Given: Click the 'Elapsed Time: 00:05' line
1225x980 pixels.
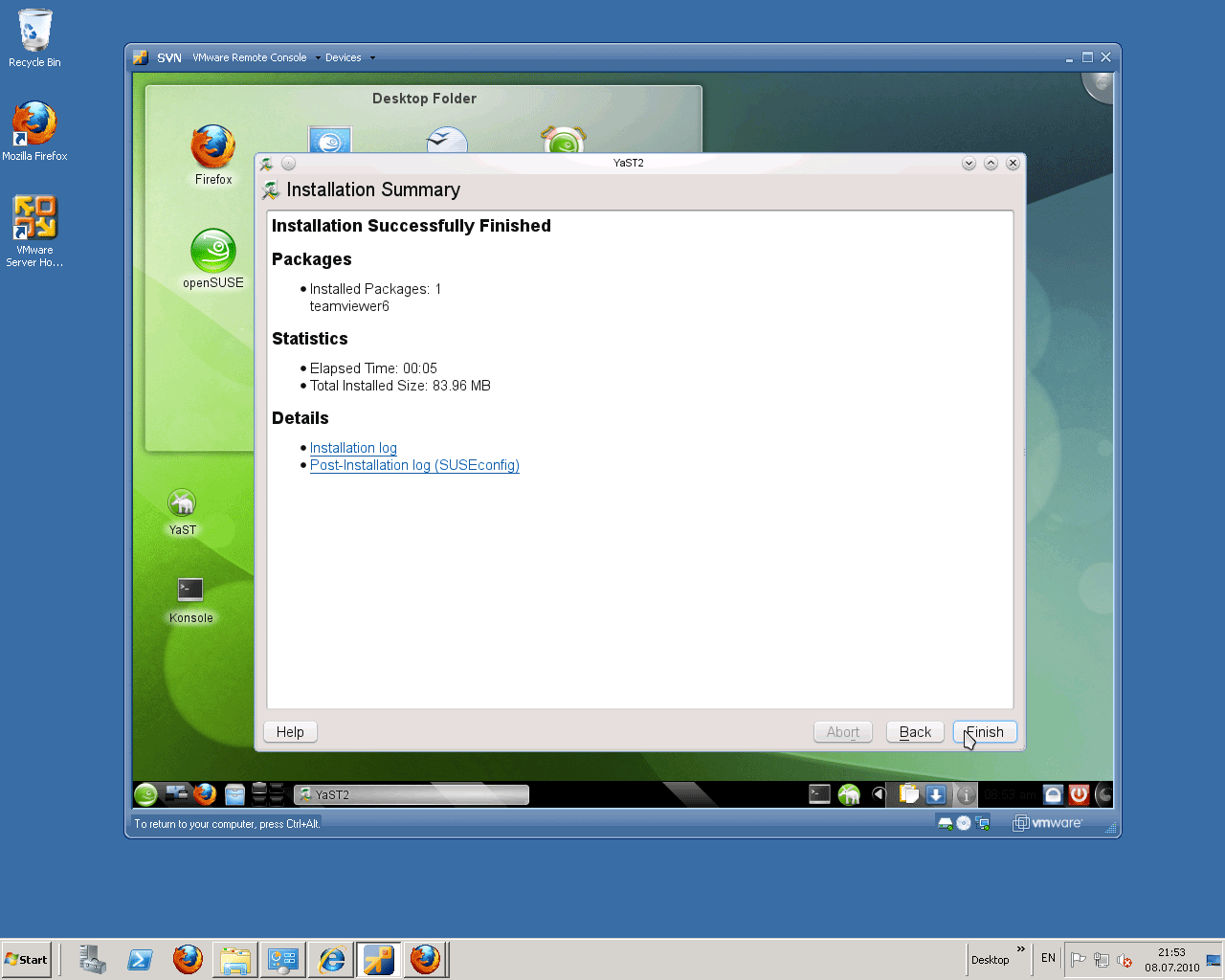Looking at the screenshot, I should pyautogui.click(x=373, y=368).
